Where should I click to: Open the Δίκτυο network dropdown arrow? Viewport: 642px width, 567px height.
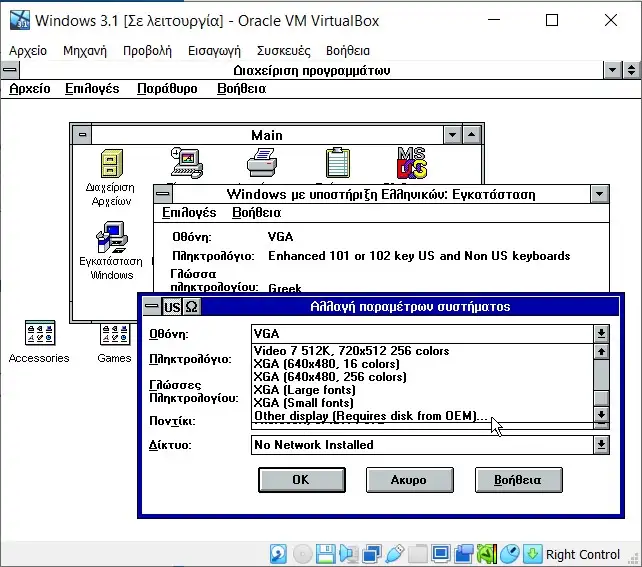tap(601, 445)
